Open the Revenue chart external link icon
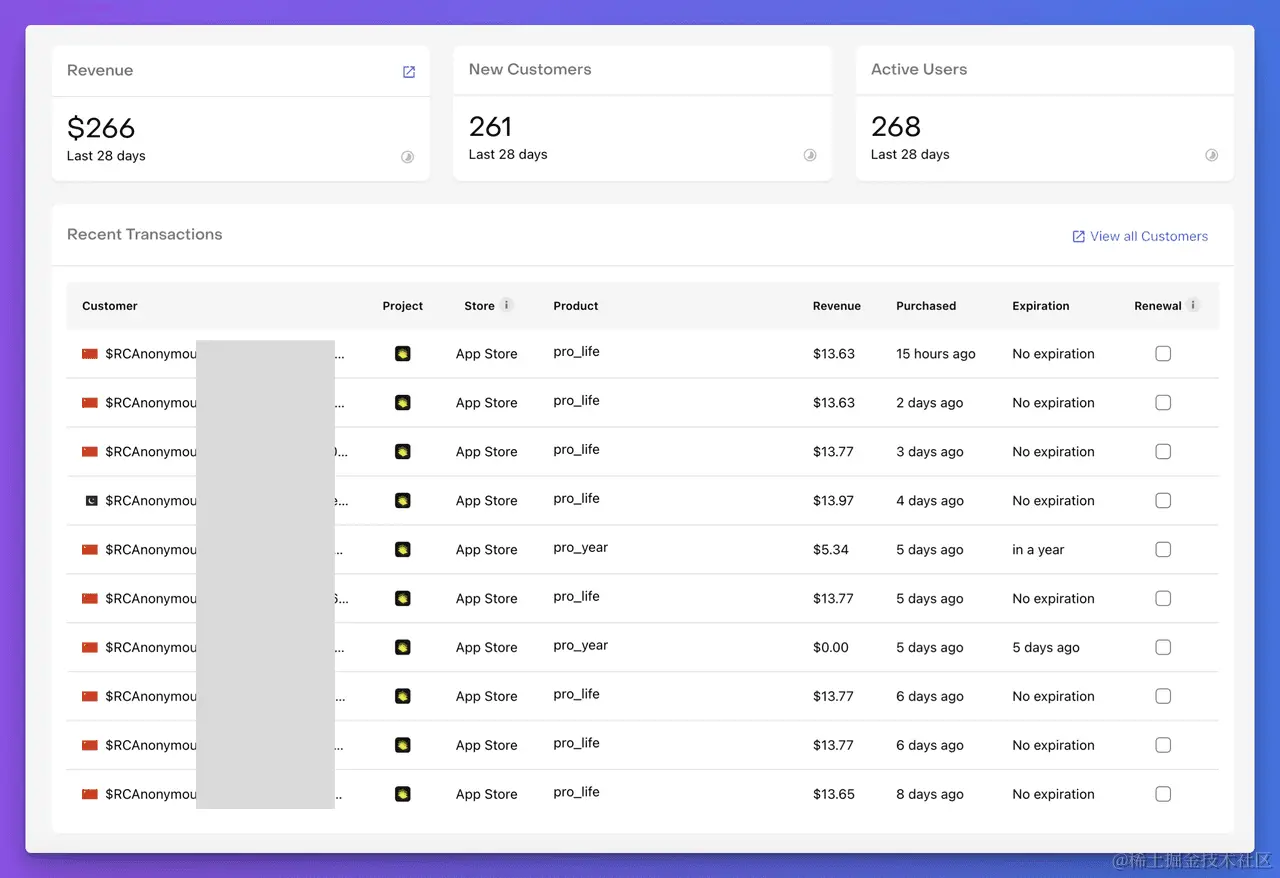Image resolution: width=1280 pixels, height=878 pixels. click(x=409, y=72)
